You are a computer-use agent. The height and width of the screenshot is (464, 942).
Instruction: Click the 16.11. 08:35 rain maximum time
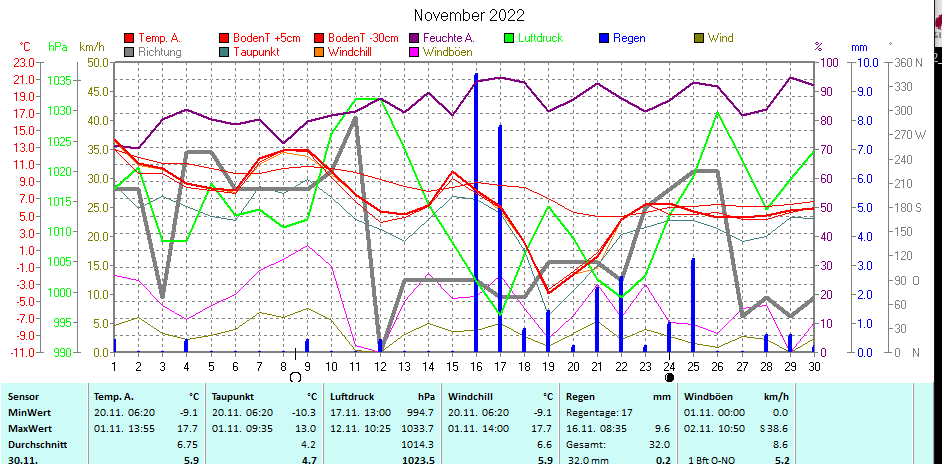(x=597, y=429)
